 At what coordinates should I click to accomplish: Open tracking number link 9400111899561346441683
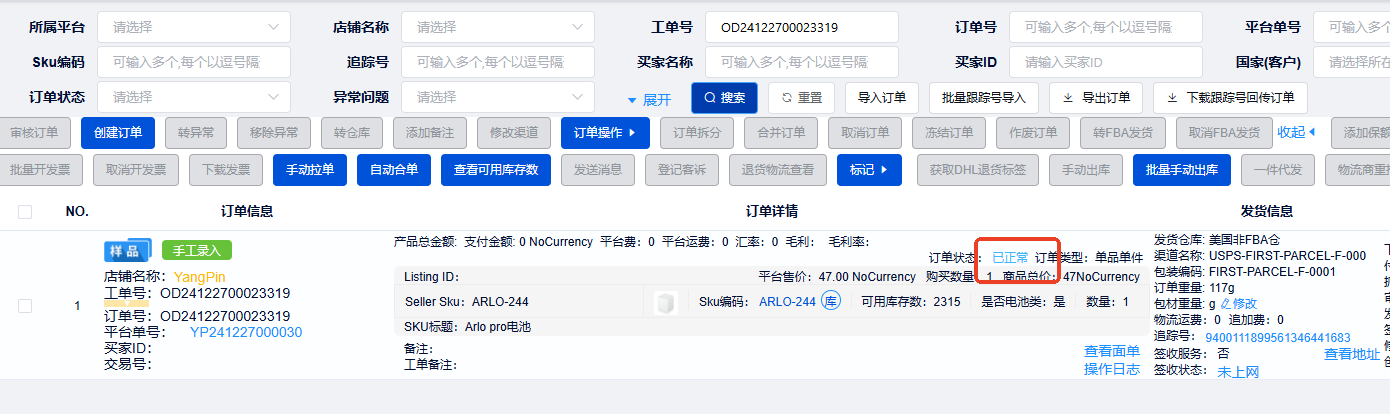[1278, 338]
